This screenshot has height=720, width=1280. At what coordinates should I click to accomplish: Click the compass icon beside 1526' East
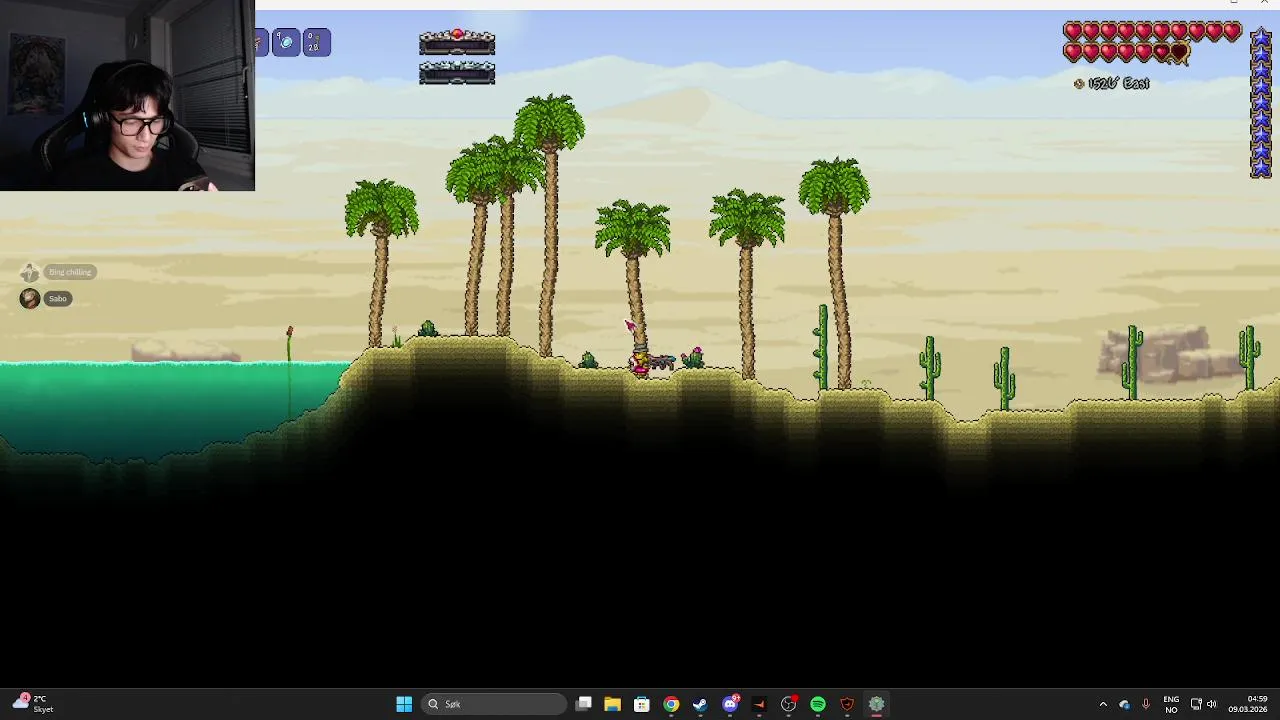[1079, 84]
